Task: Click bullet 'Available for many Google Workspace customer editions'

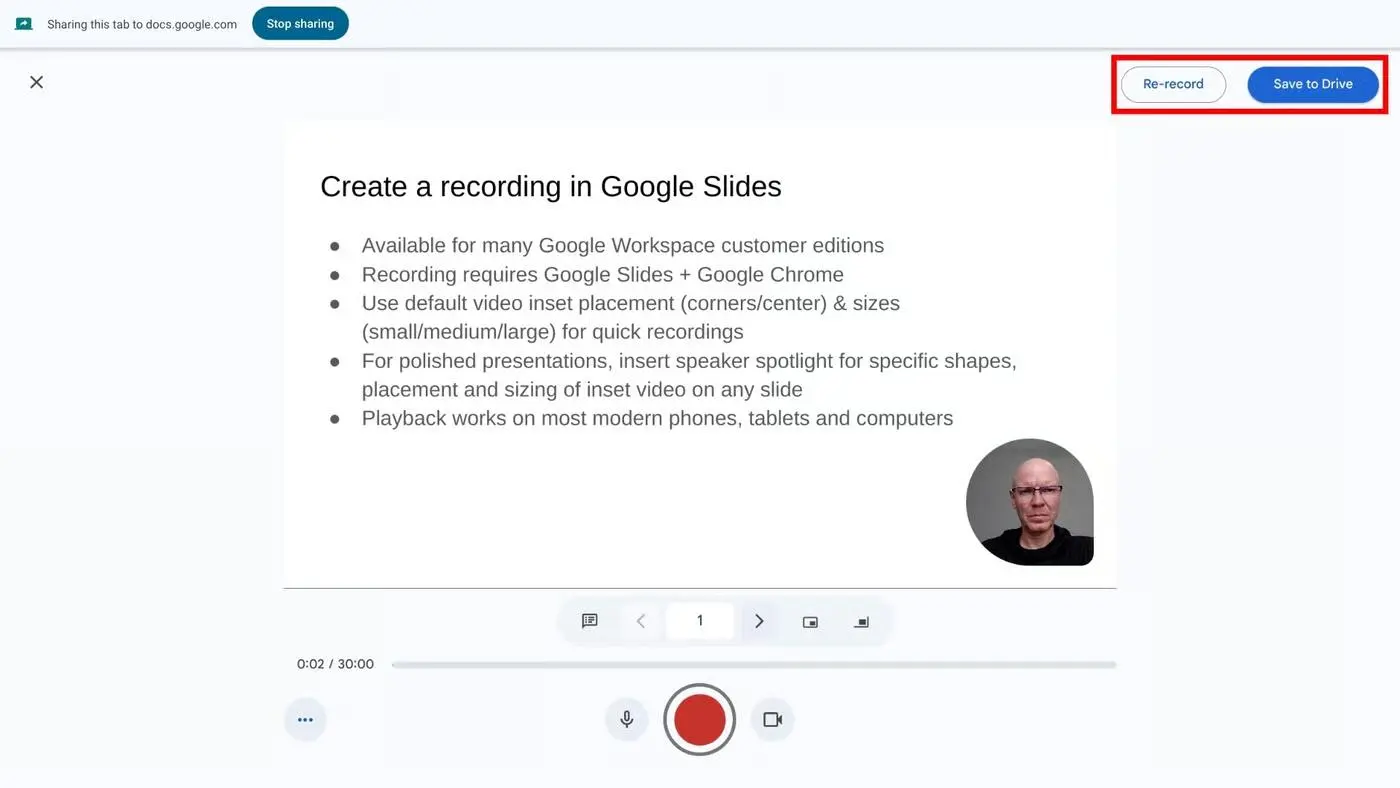Action: 623,245
